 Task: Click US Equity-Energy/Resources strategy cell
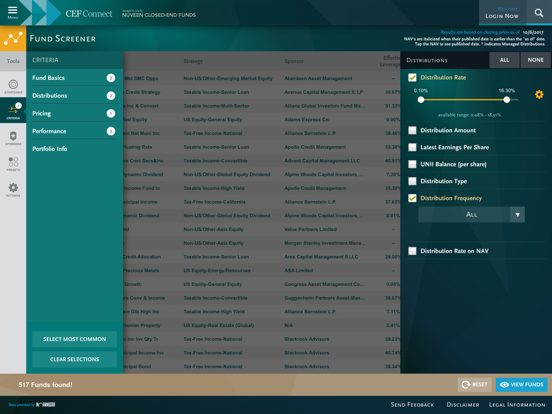(217, 270)
